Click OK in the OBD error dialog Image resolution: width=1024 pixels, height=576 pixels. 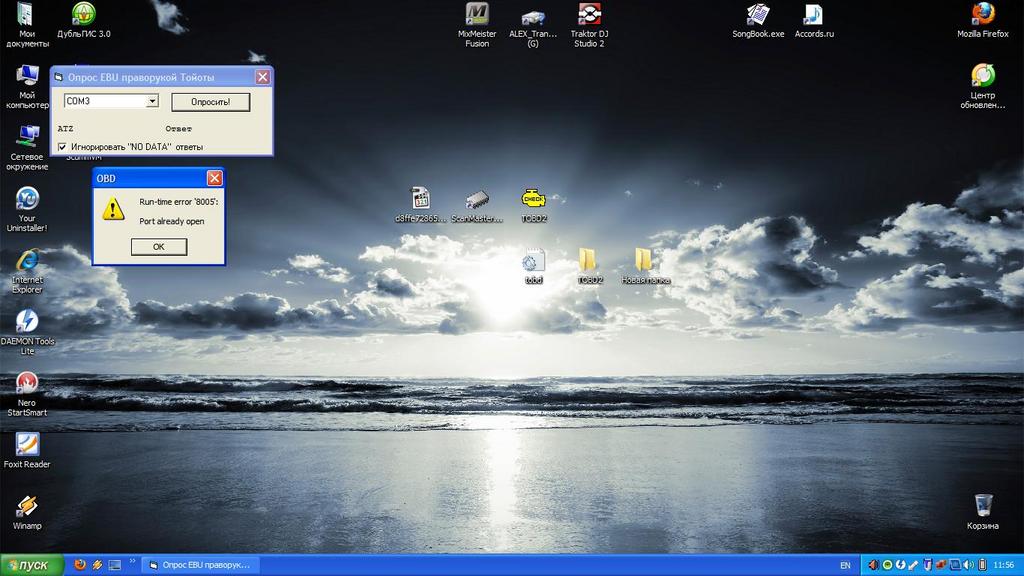(158, 246)
